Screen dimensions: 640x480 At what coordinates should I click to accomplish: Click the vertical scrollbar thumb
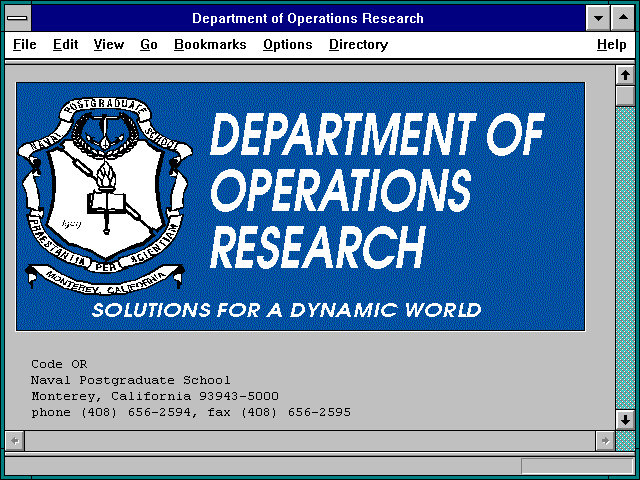(625, 96)
